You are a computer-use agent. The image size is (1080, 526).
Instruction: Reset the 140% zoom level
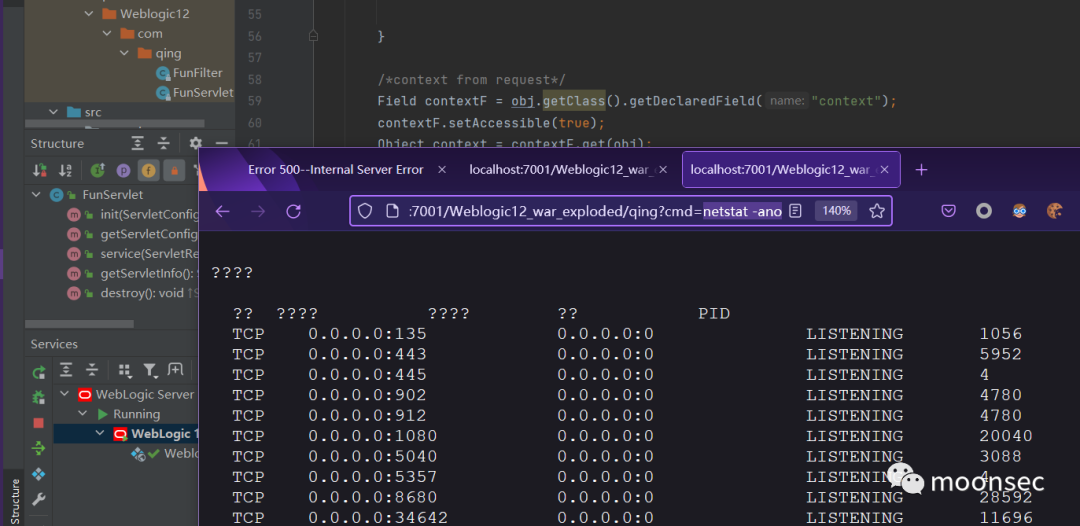point(836,211)
